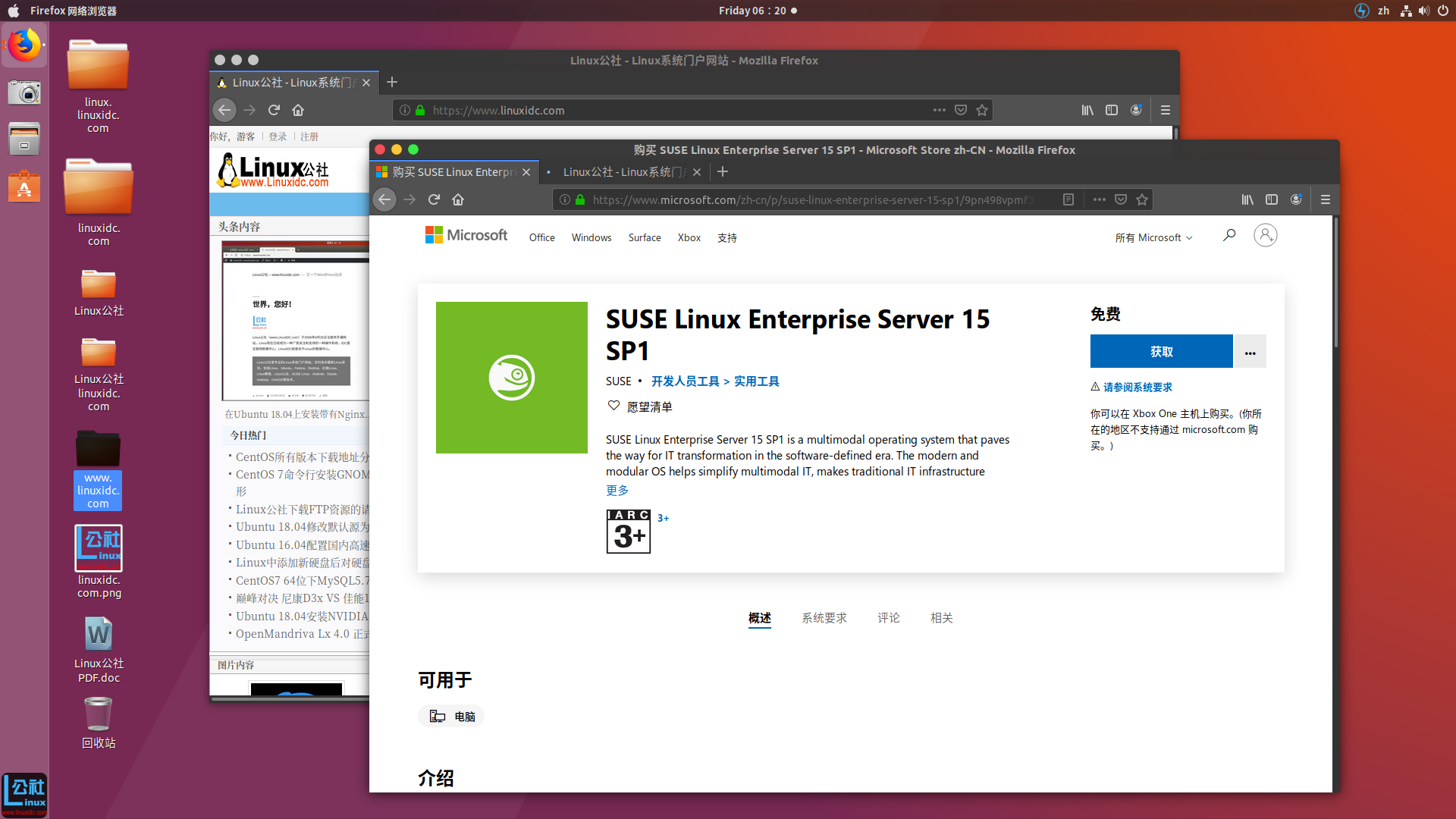Open the Save to Pocket icon in the URL bar
Screen dimensions: 1456x819
coord(1121,199)
